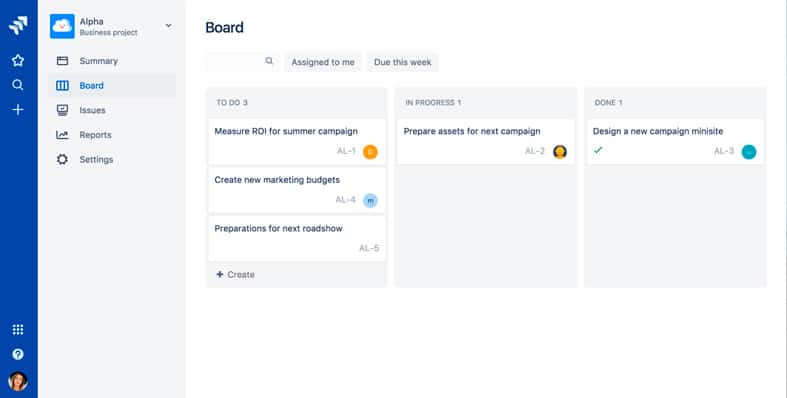Click orange assignee avatar on AL-1
This screenshot has height=398, width=787.
pos(370,152)
